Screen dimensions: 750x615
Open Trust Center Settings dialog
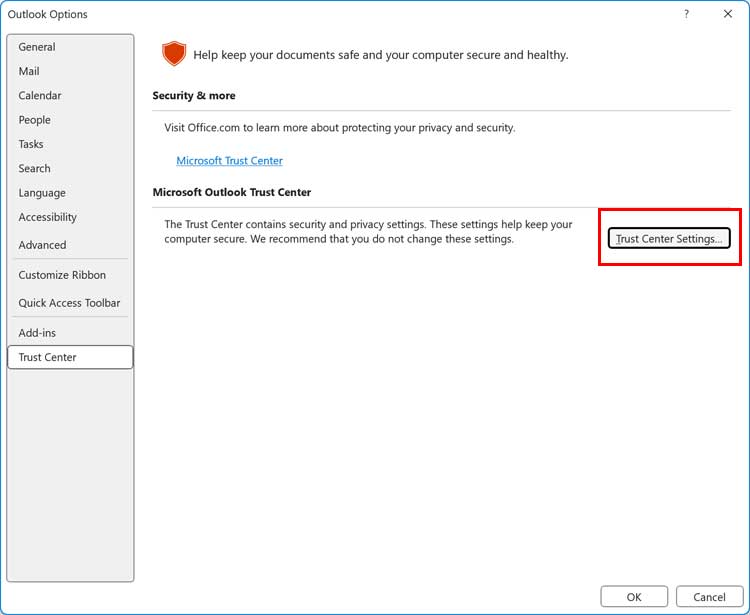(x=669, y=238)
